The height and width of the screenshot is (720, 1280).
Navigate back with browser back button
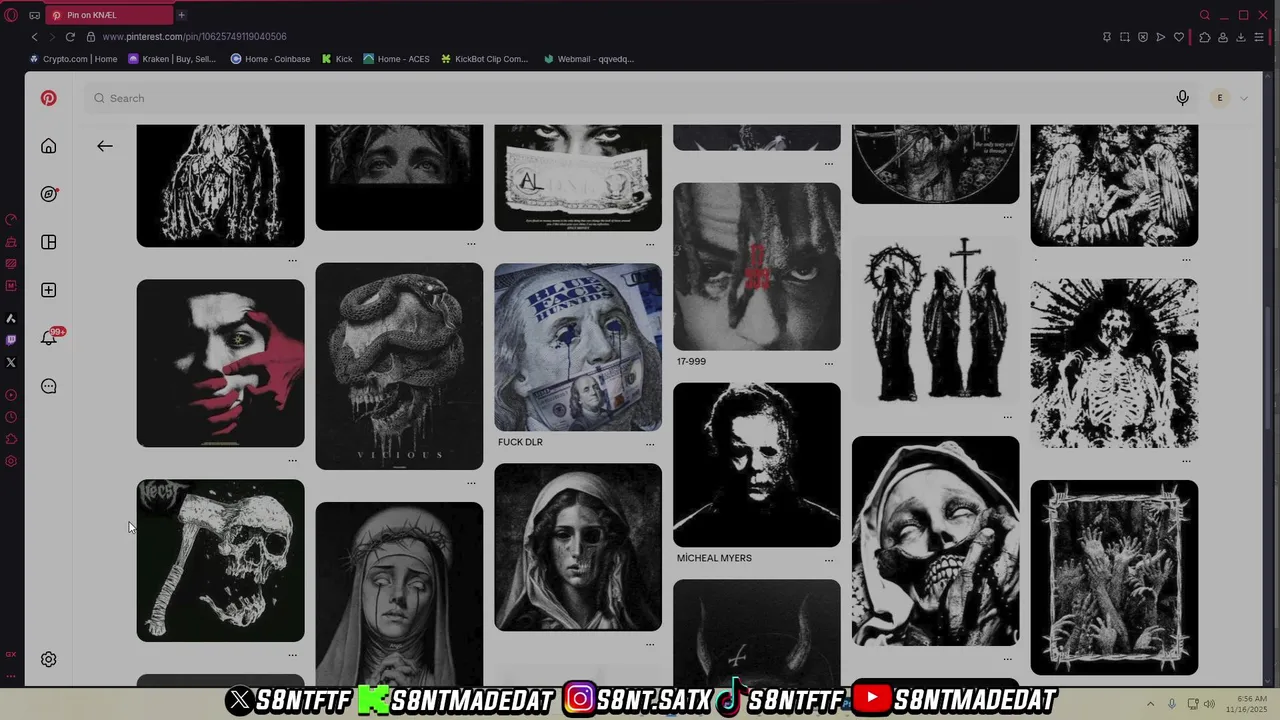tap(34, 37)
